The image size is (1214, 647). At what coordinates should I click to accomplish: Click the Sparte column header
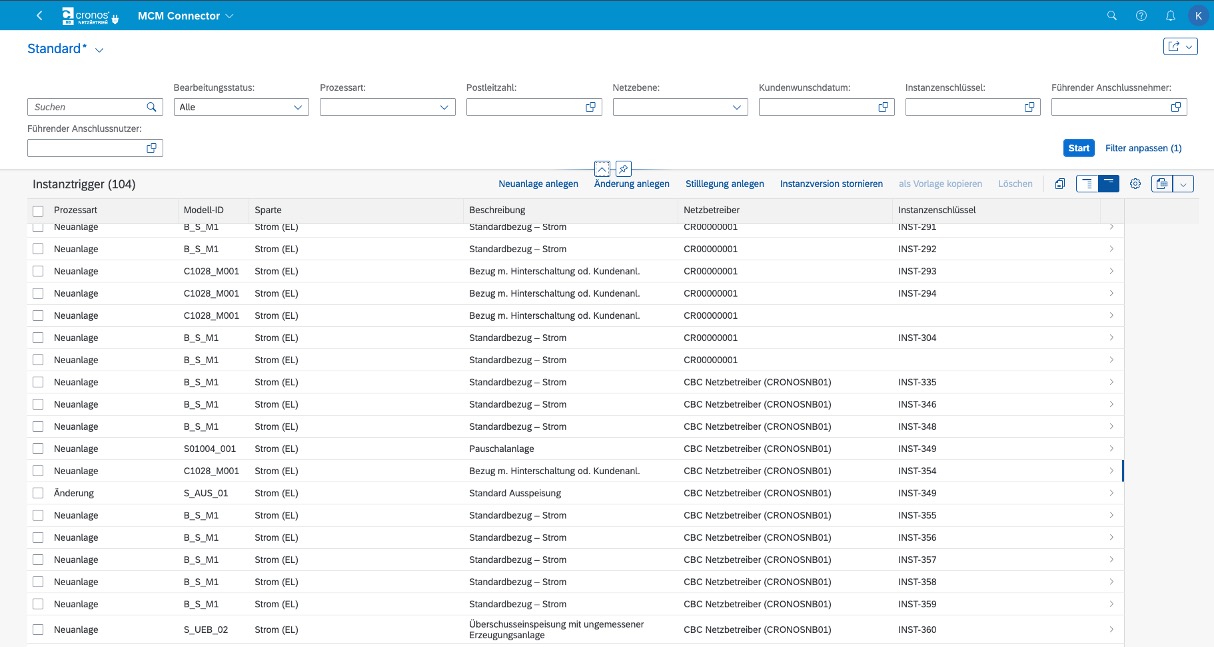[x=356, y=211]
